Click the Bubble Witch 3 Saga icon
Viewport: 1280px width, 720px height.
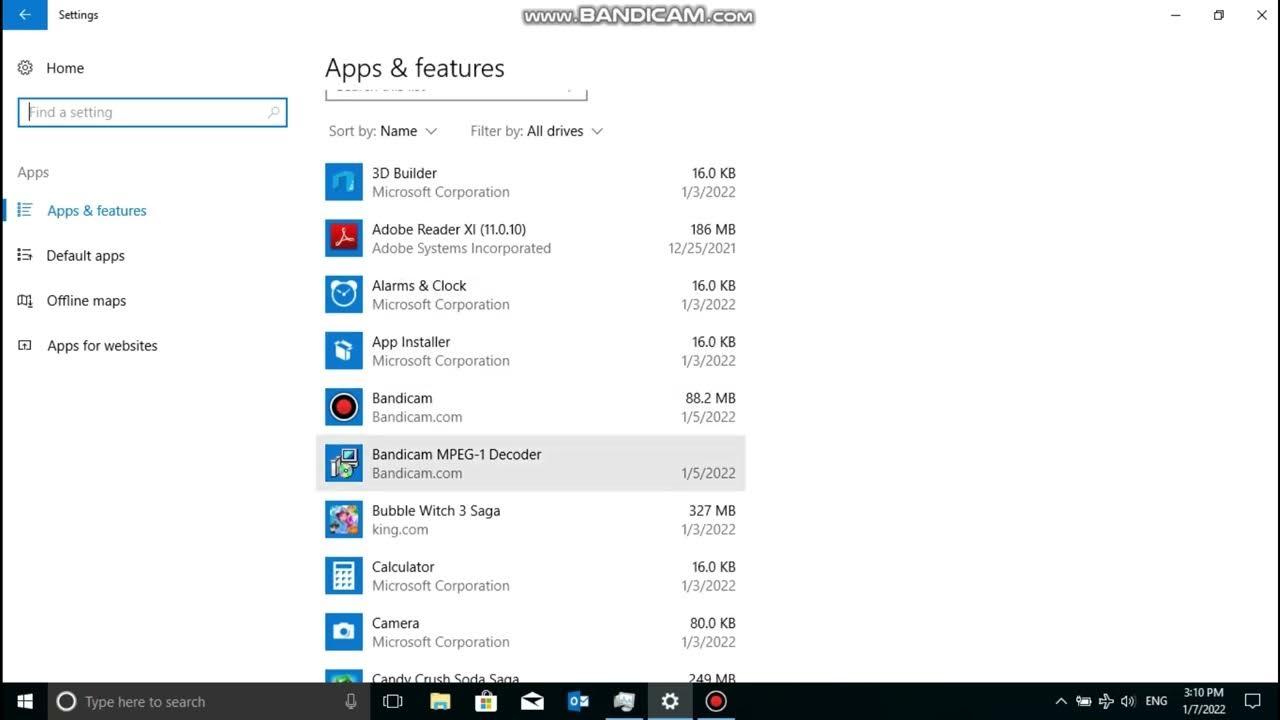(x=344, y=519)
